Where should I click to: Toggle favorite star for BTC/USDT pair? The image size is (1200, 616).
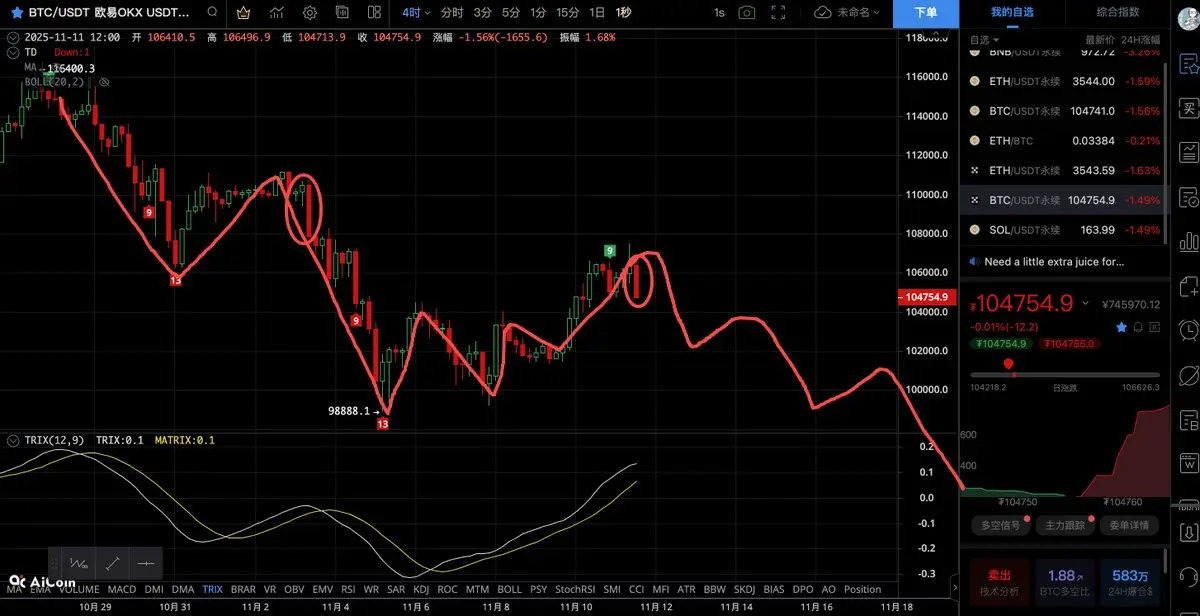click(x=17, y=13)
